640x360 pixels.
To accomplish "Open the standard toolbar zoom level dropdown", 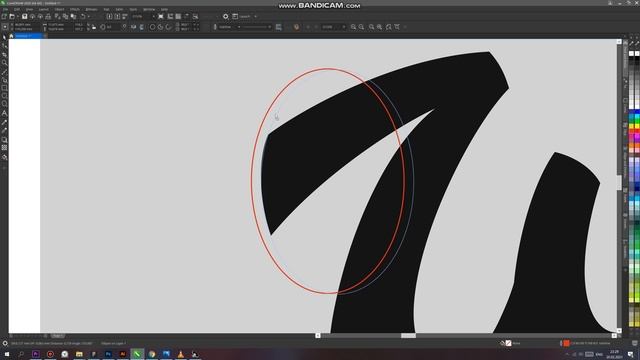I will pyautogui.click(x=153, y=16).
